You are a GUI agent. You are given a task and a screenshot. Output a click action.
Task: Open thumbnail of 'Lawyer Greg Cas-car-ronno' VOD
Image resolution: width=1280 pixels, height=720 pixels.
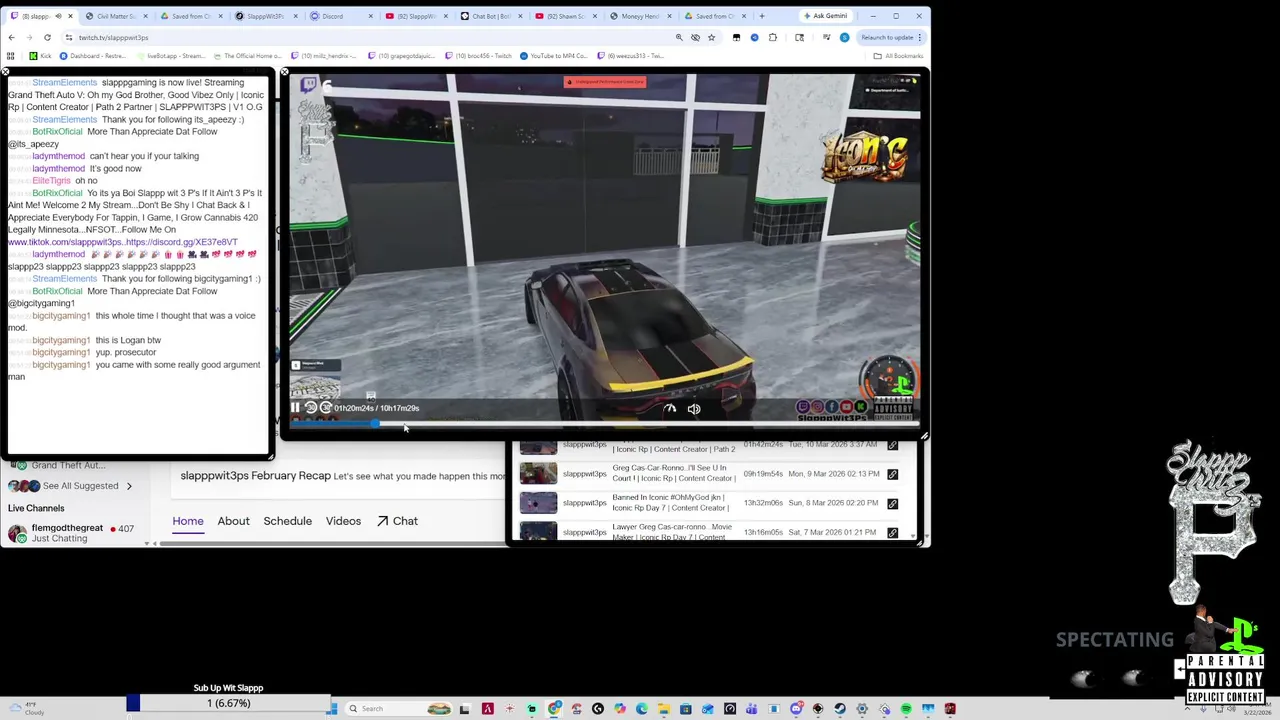538,531
